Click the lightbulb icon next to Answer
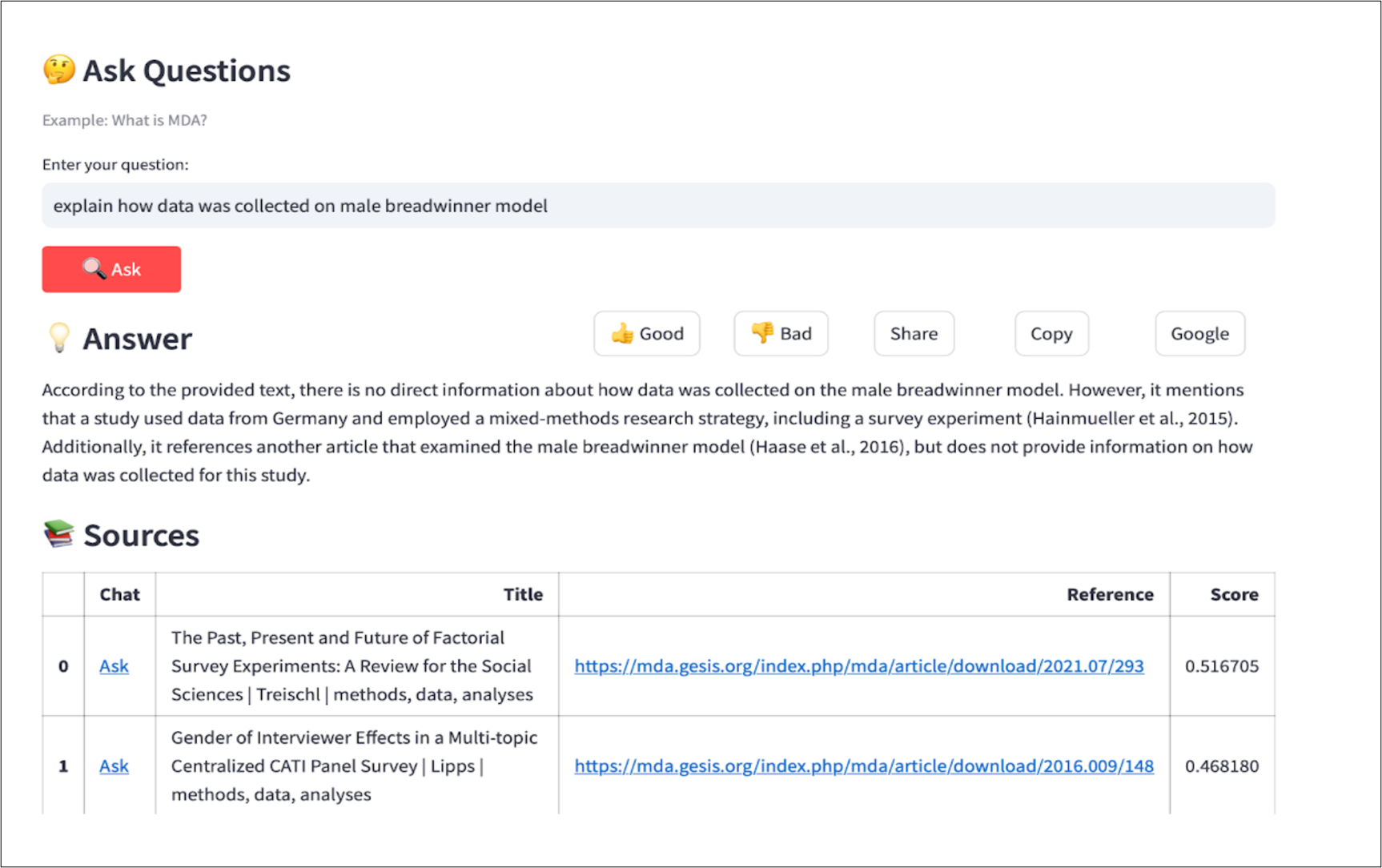The width and height of the screenshot is (1382, 868). [59, 338]
